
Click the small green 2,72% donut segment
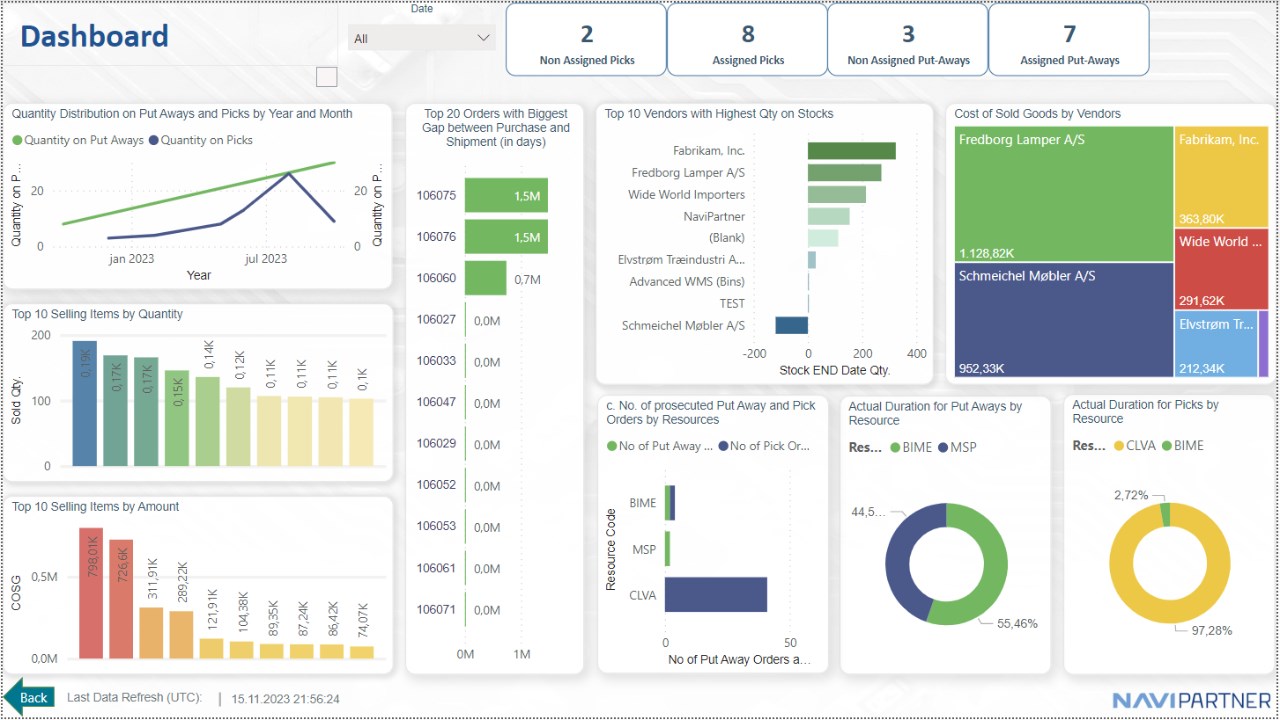tap(1165, 514)
